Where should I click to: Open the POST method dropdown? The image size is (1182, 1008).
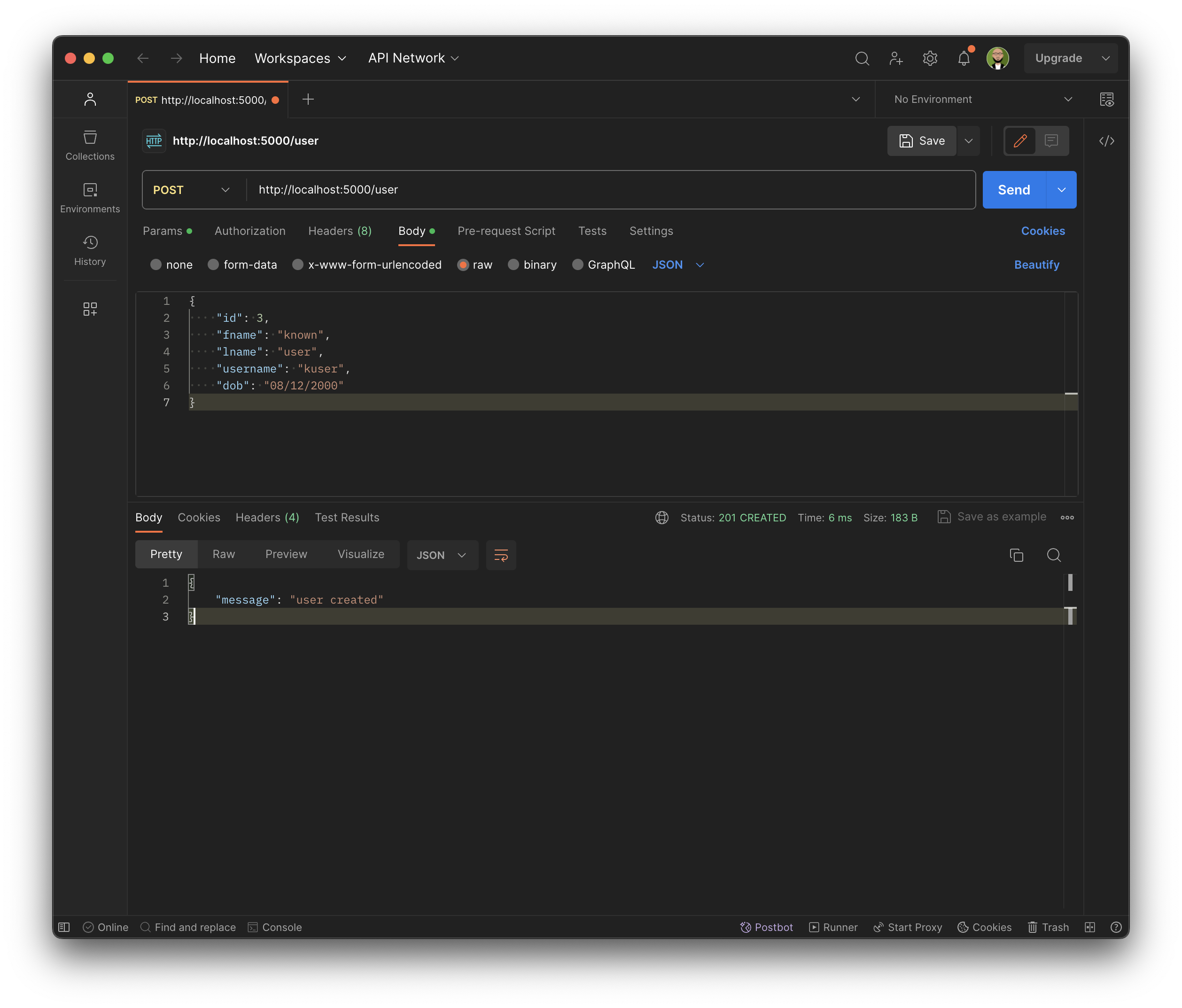[x=192, y=189]
